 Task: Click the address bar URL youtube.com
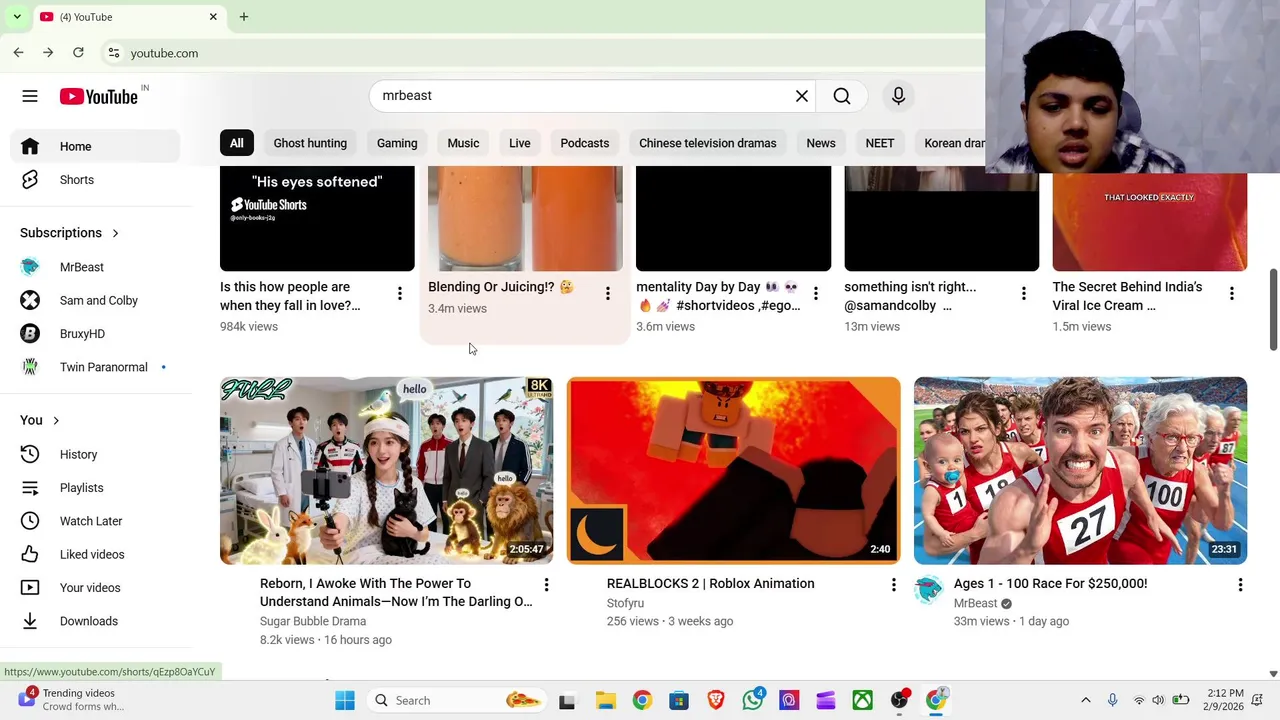point(164,53)
